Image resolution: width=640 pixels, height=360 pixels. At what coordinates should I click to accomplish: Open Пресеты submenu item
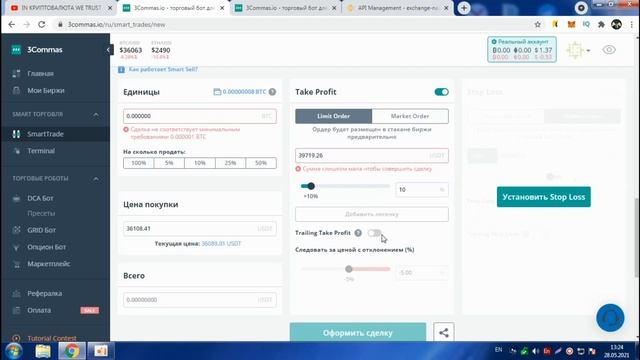(41, 213)
